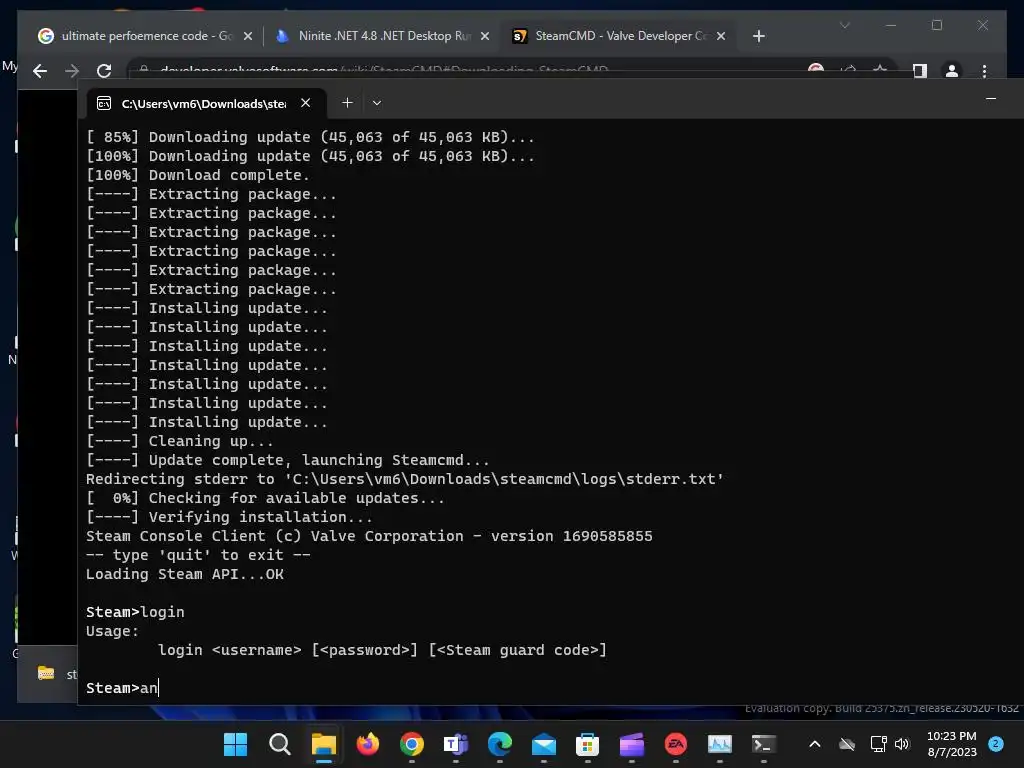Switch to the ultimate perfoemence code Google tab
The width and height of the screenshot is (1024, 768).
tap(145, 36)
